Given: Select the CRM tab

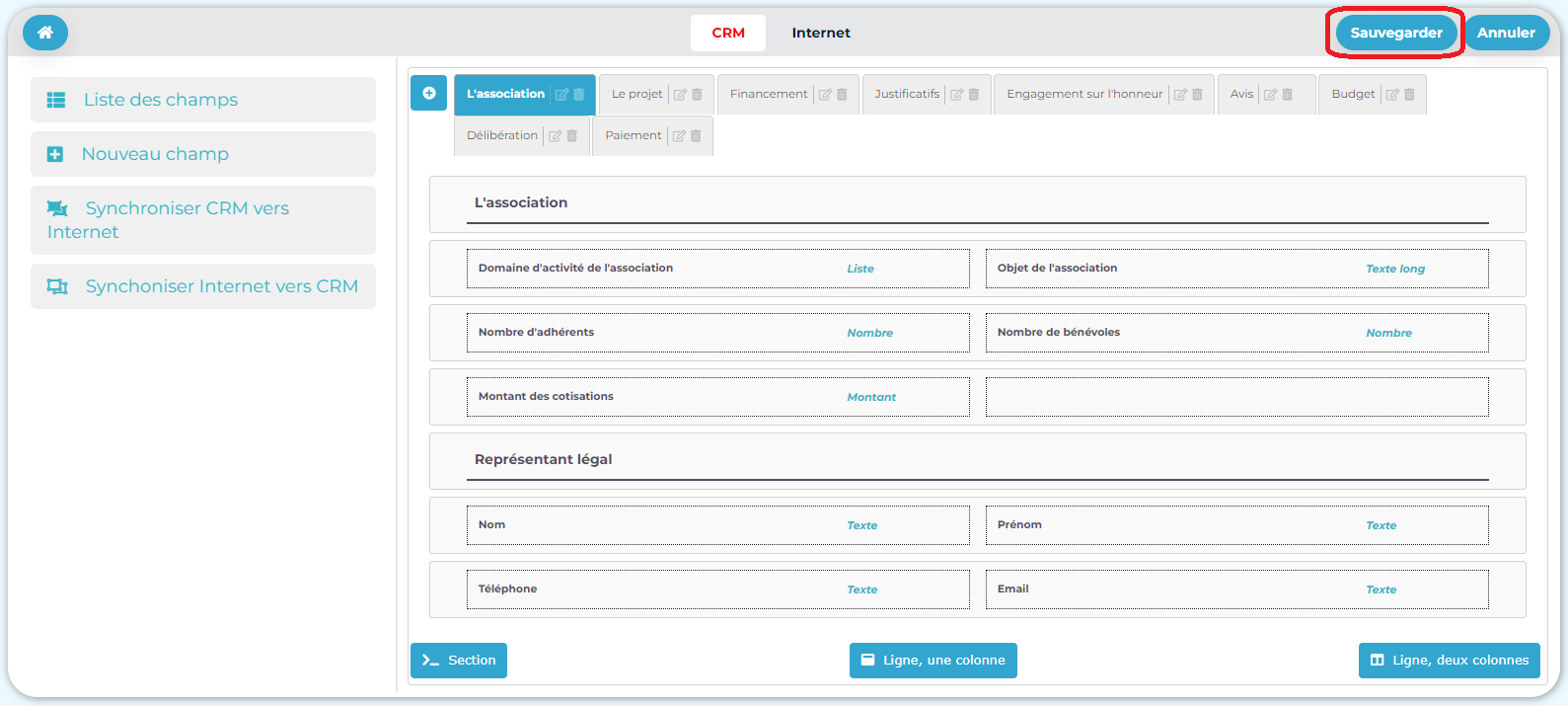Looking at the screenshot, I should point(728,33).
